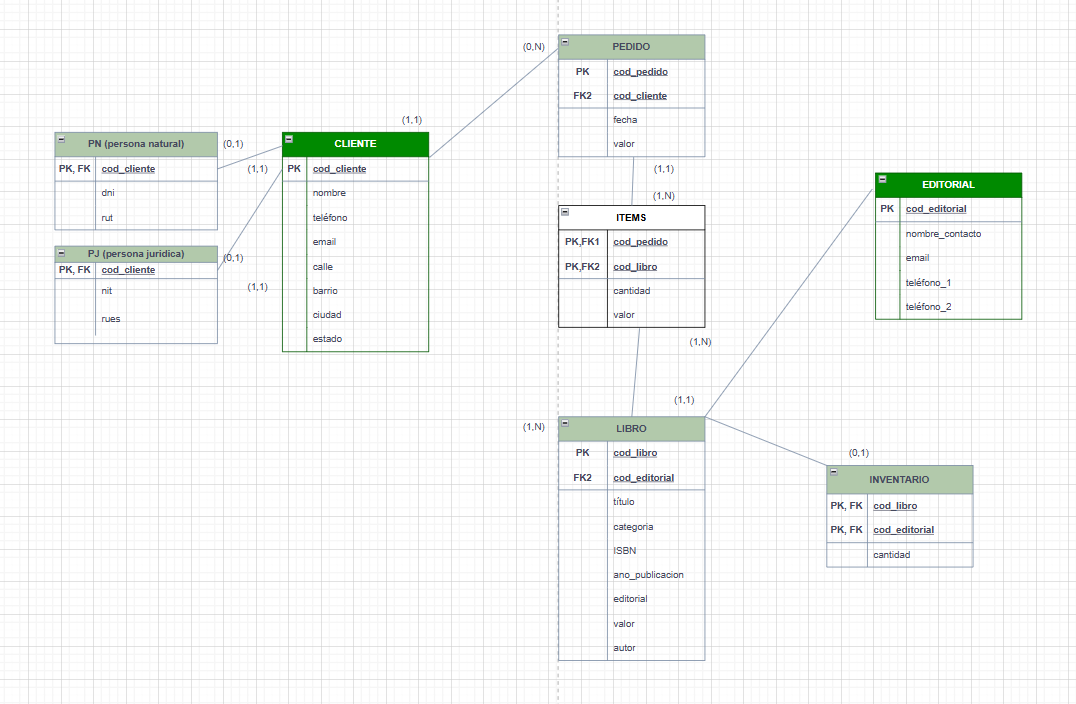Click the nombre field in CLIENTE
The width and height of the screenshot is (1076, 704).
pos(329,193)
